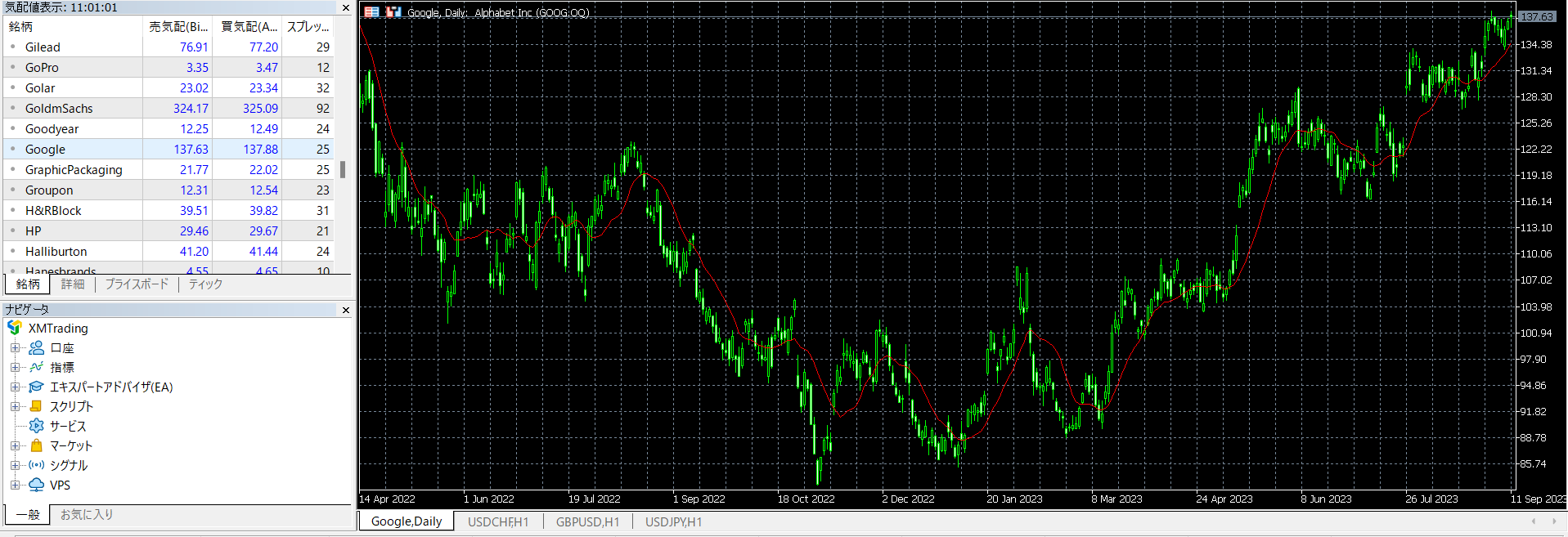Click the XMTrading root label in navigator

click(x=58, y=329)
